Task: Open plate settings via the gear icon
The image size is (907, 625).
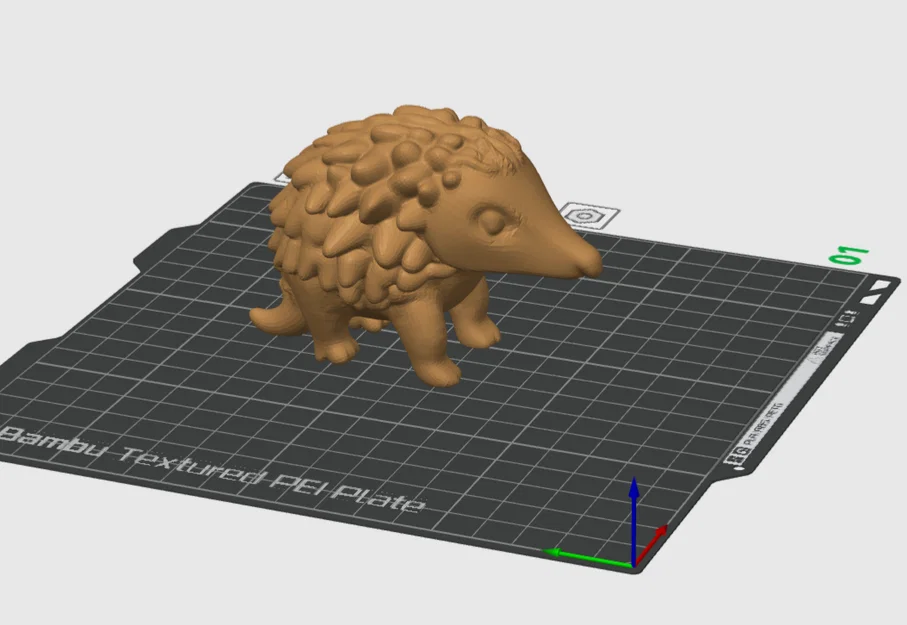Action: click(x=850, y=311)
